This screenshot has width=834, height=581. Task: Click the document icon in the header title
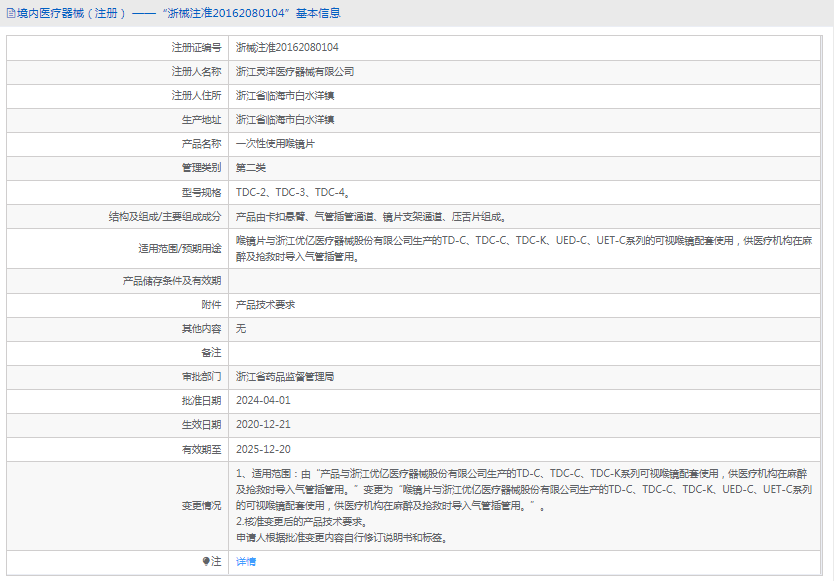pos(11,13)
